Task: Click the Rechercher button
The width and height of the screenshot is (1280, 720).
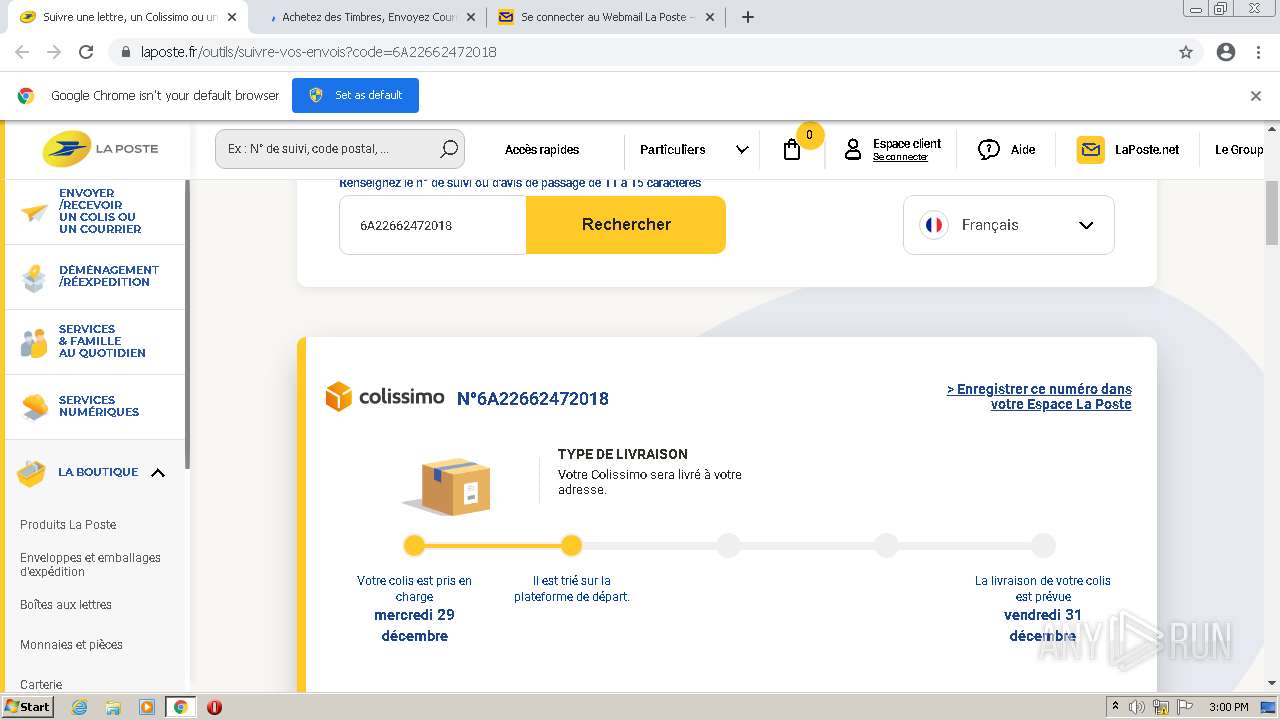Action: click(626, 225)
